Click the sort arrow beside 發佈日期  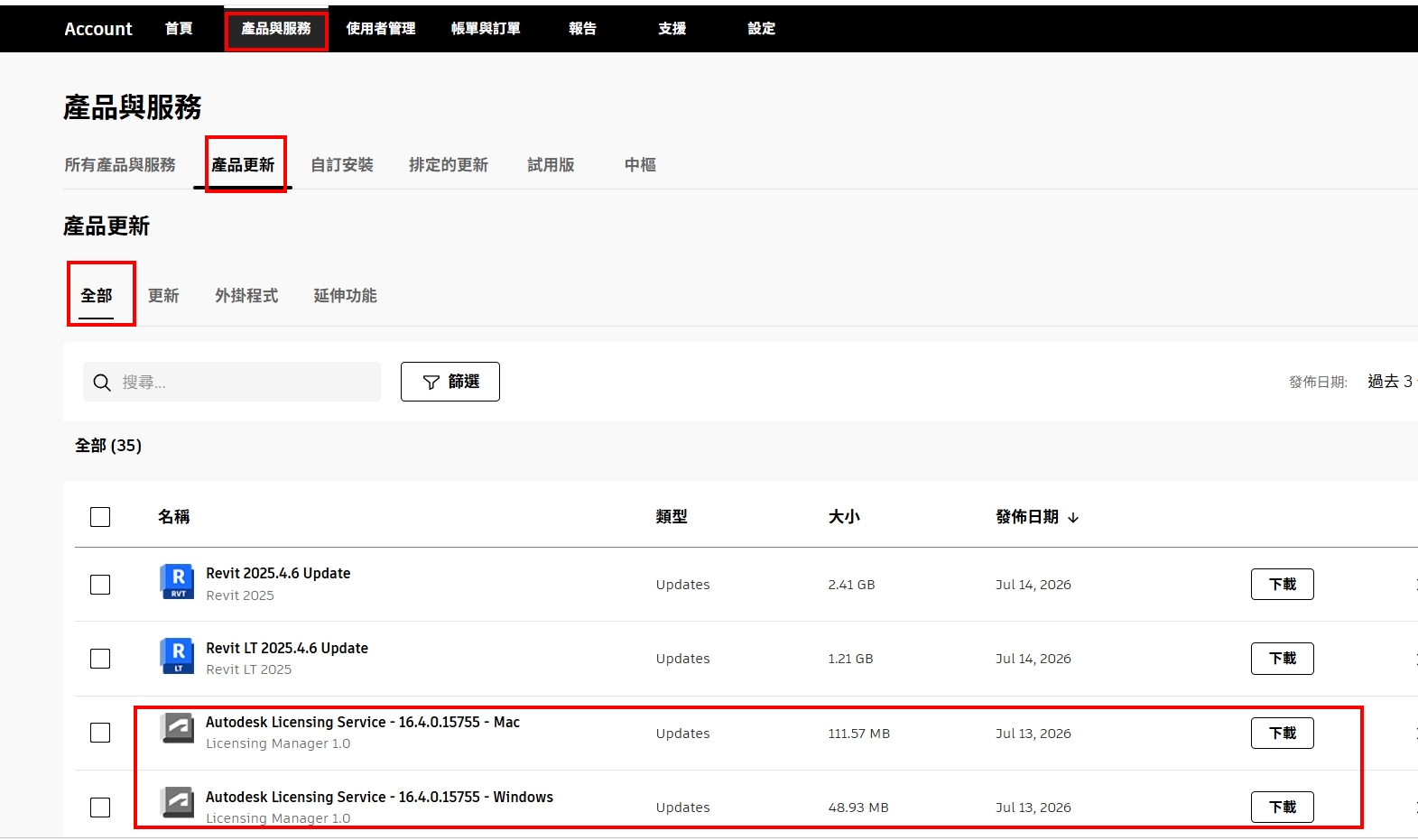(x=1073, y=518)
